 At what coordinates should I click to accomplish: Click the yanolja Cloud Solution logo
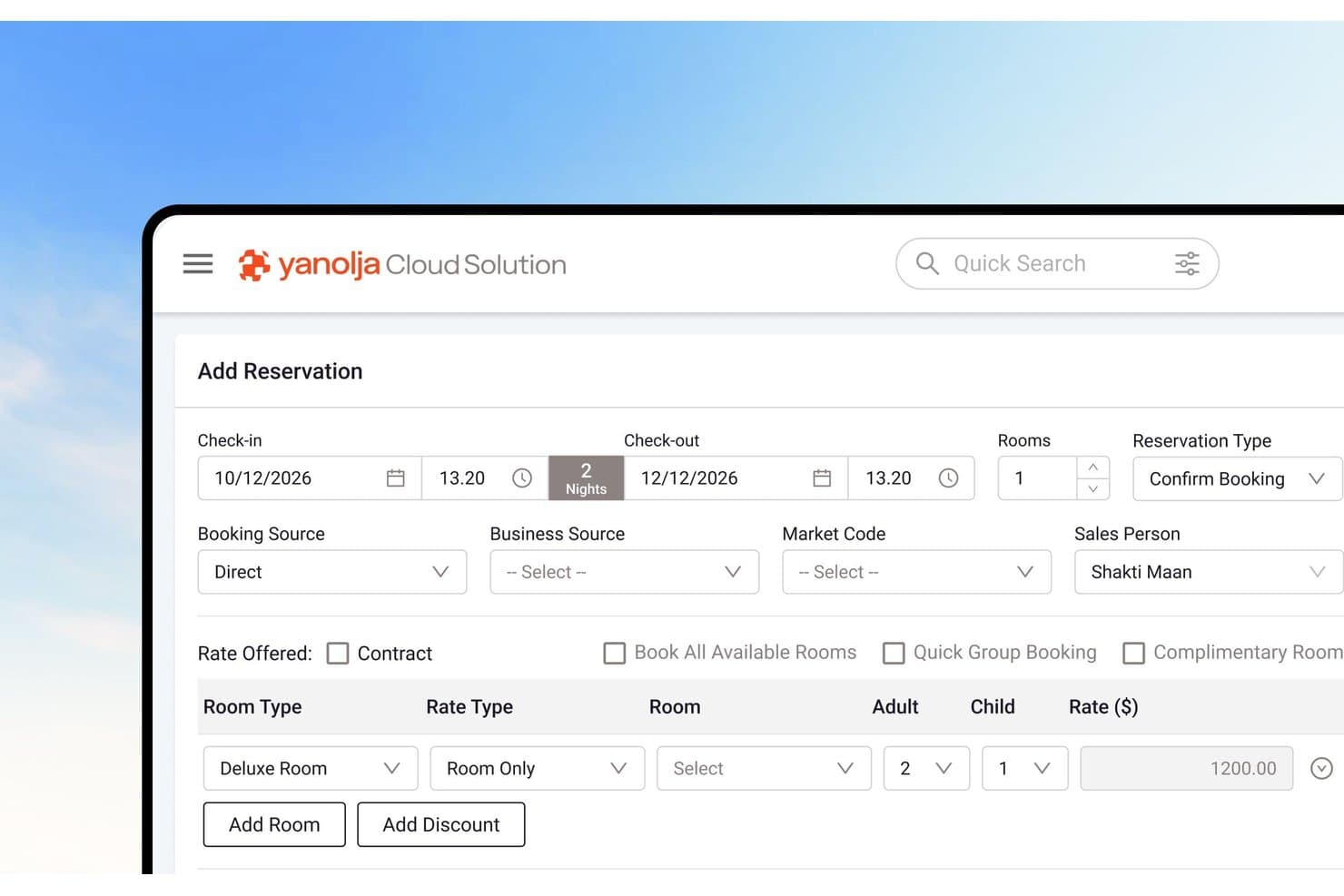pyautogui.click(x=401, y=264)
